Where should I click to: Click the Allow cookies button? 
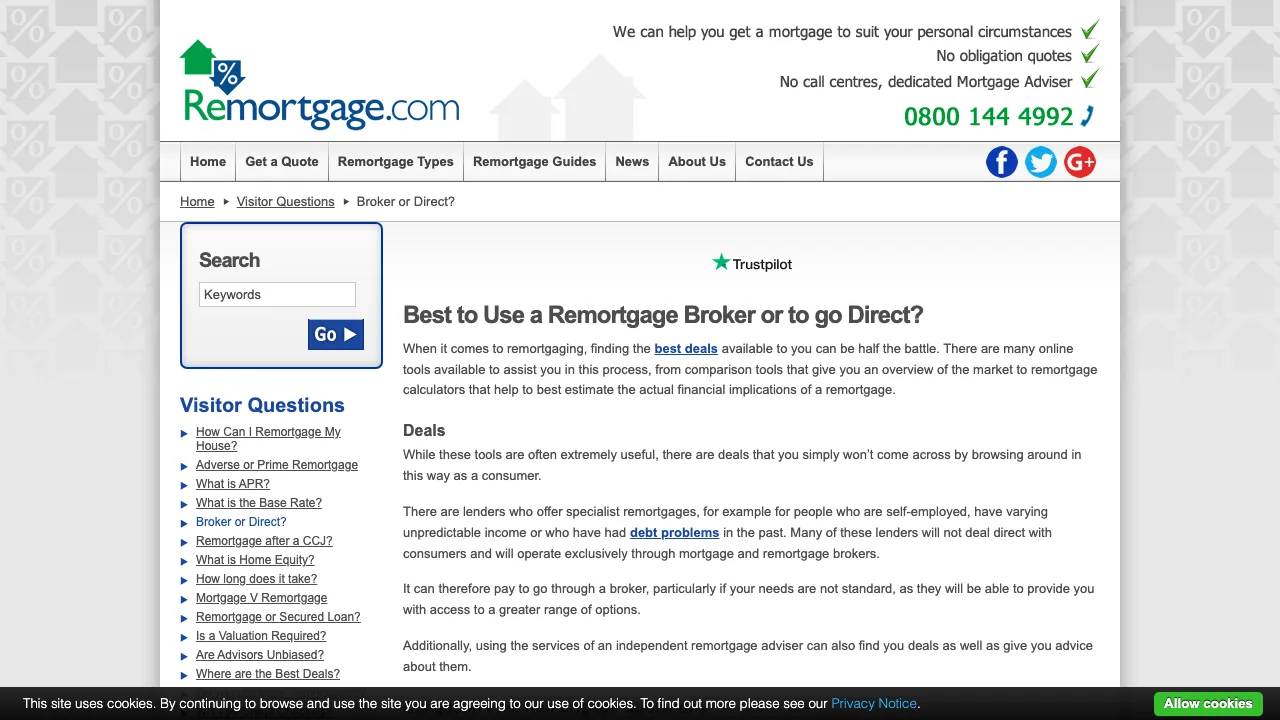tap(1207, 703)
